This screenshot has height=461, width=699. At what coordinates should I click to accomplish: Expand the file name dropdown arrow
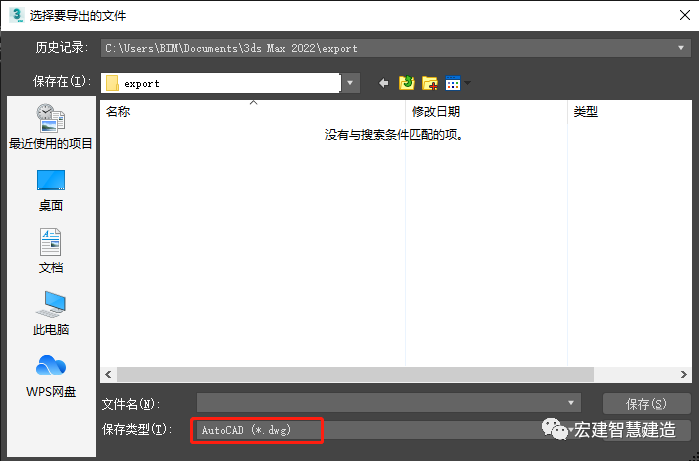click(571, 403)
